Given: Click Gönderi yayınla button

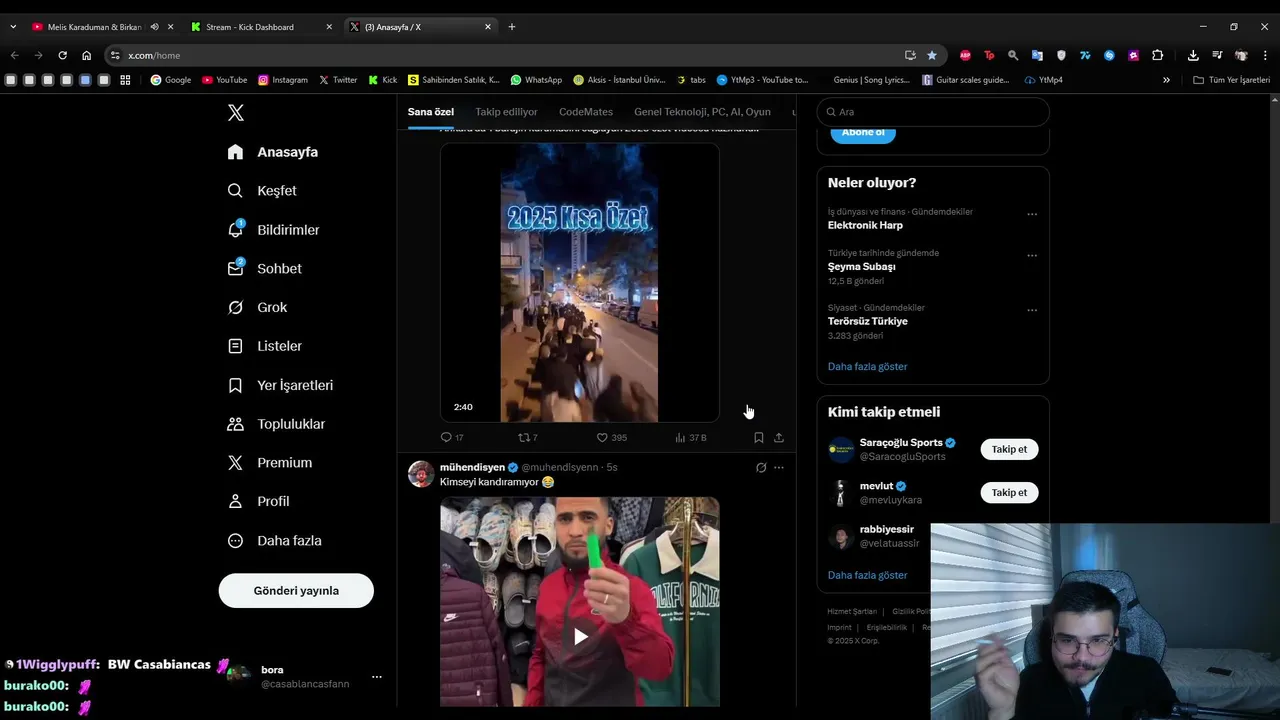Looking at the screenshot, I should (296, 591).
